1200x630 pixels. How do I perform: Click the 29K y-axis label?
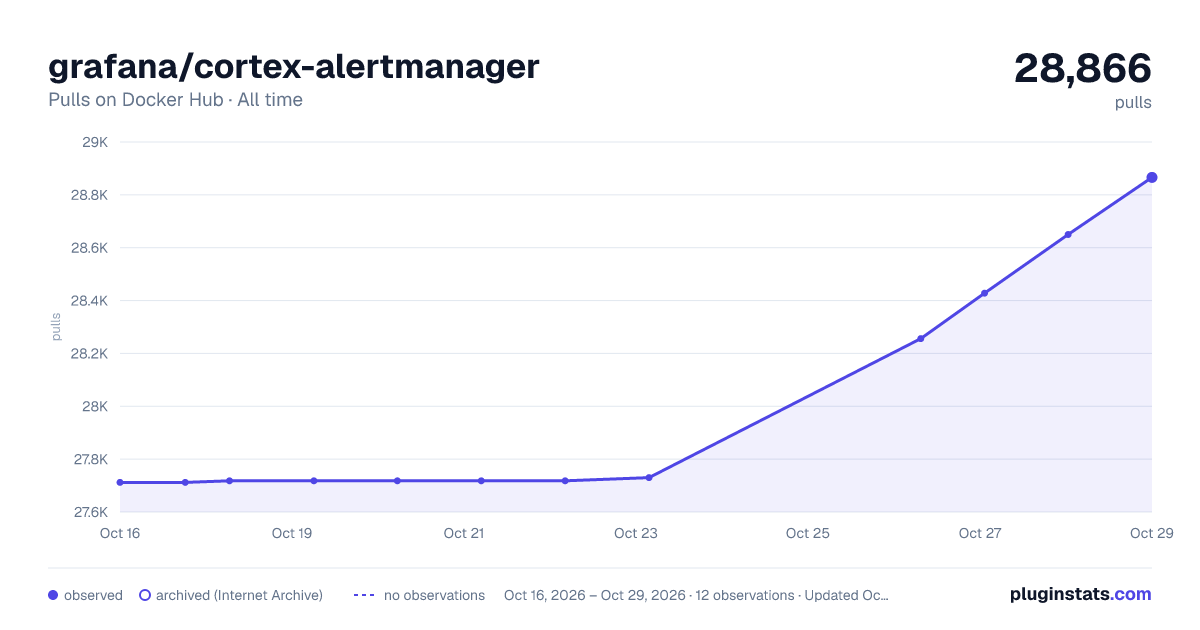coord(95,142)
